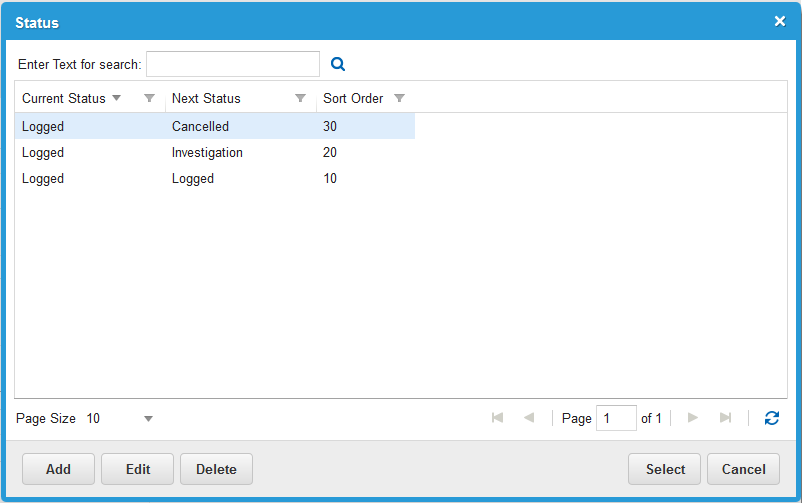
Task: Click the Add button
Action: pyautogui.click(x=58, y=469)
